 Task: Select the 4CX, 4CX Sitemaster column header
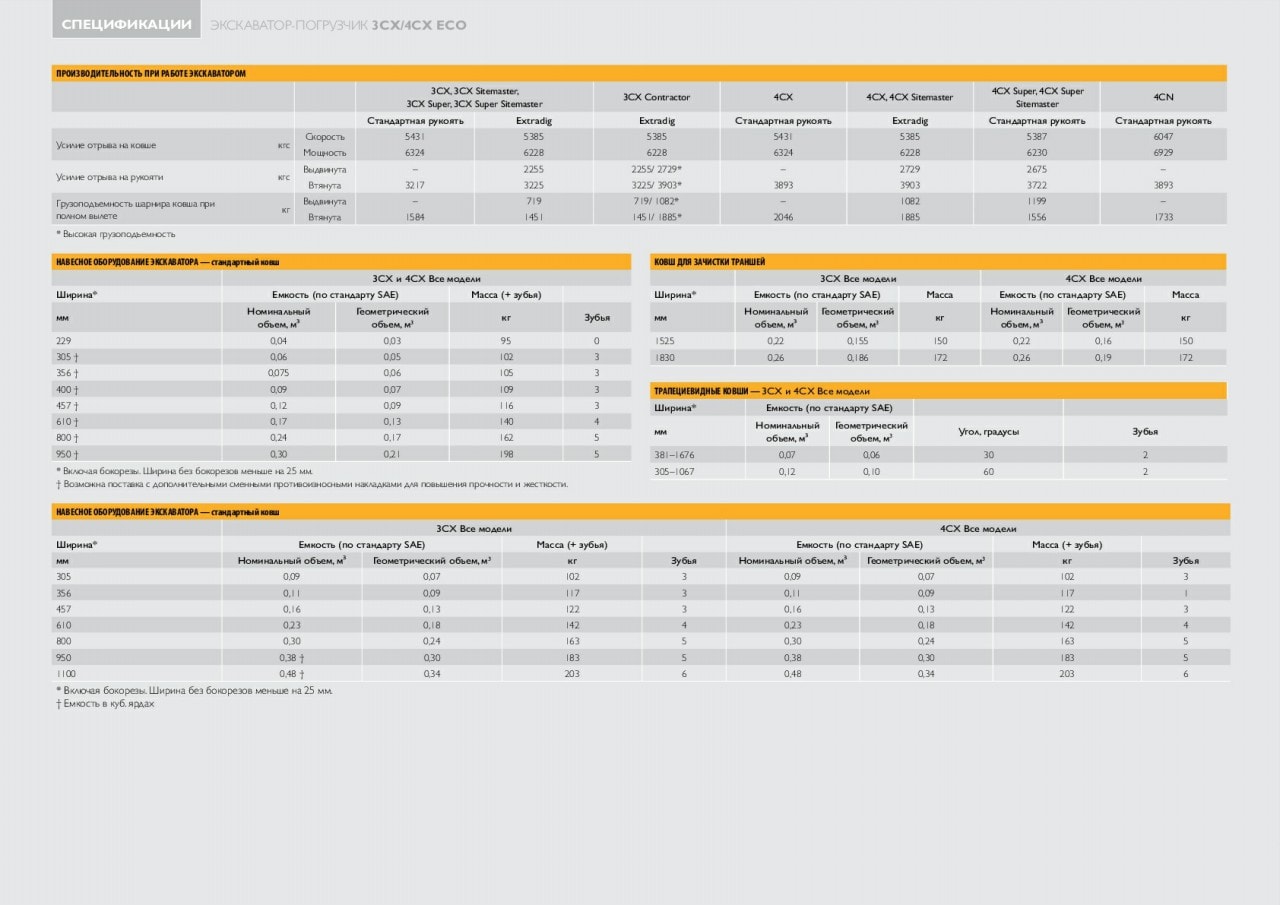coord(909,97)
